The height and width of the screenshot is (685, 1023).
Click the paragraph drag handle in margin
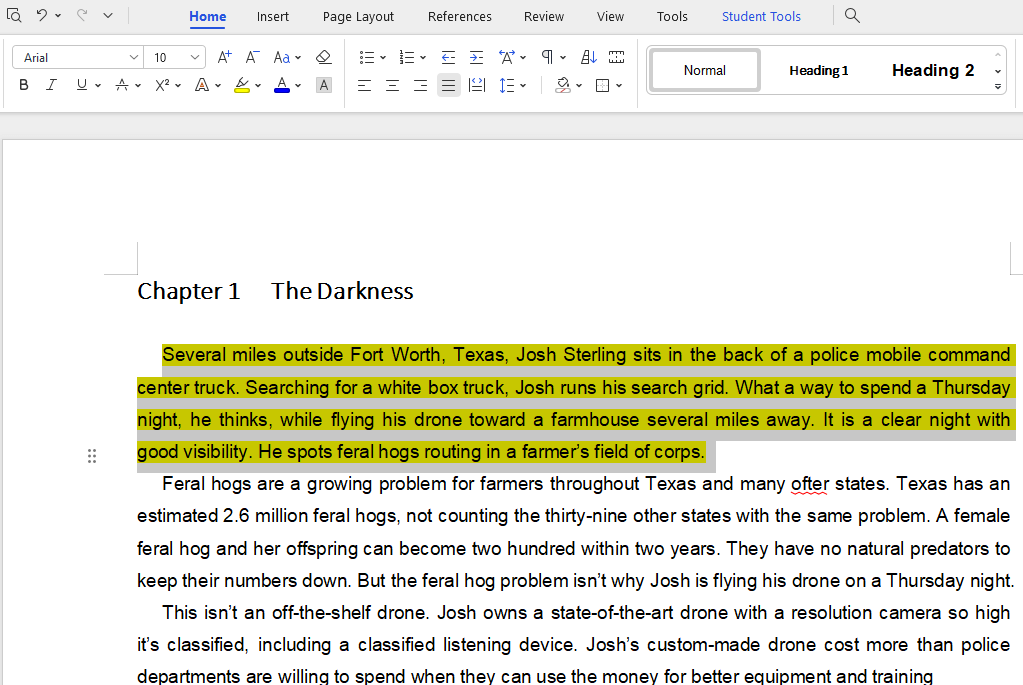(92, 456)
